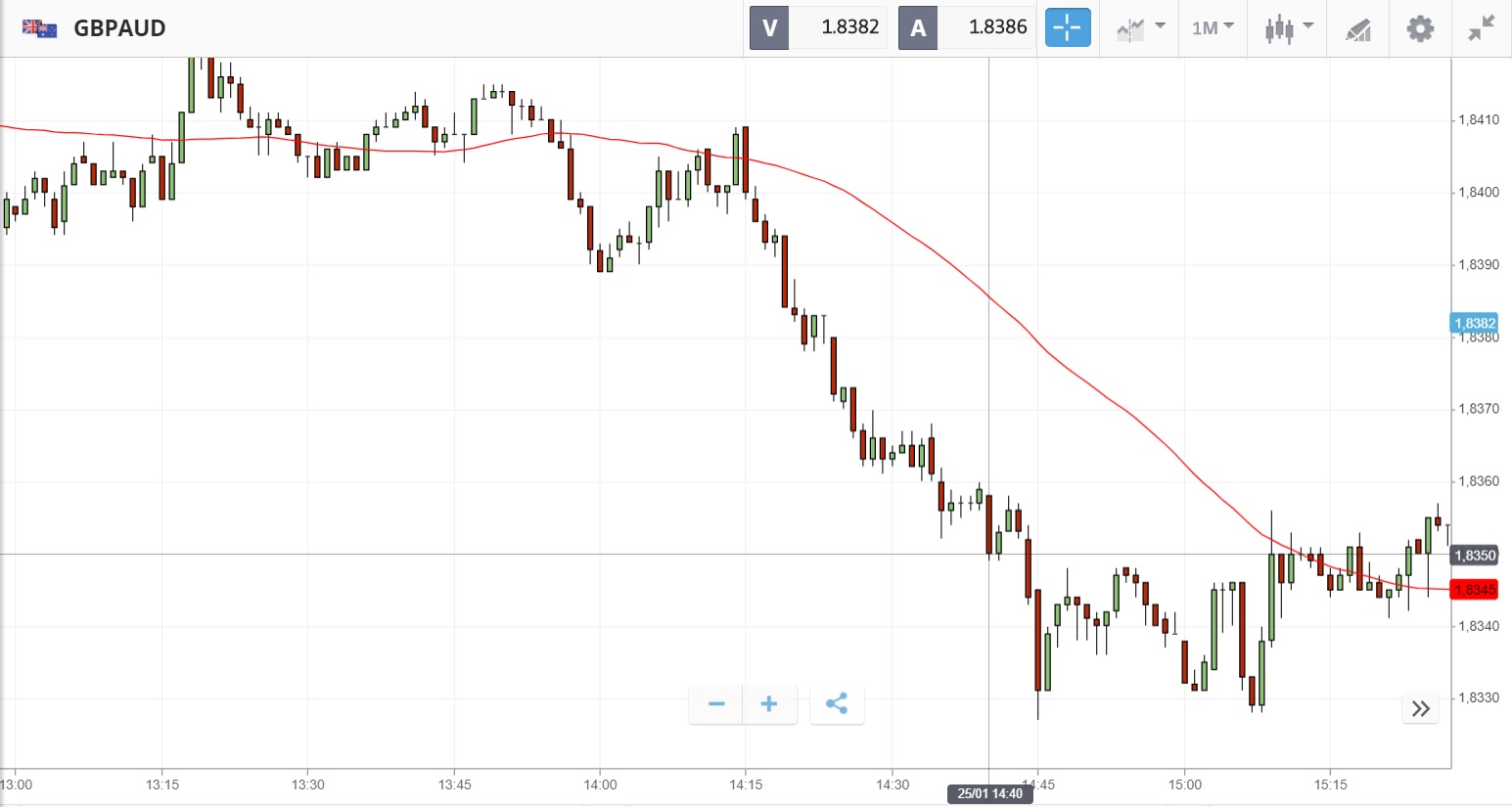Click the 25/01 14:40 time marker
Screen dimensions: 1512x807
[989, 793]
